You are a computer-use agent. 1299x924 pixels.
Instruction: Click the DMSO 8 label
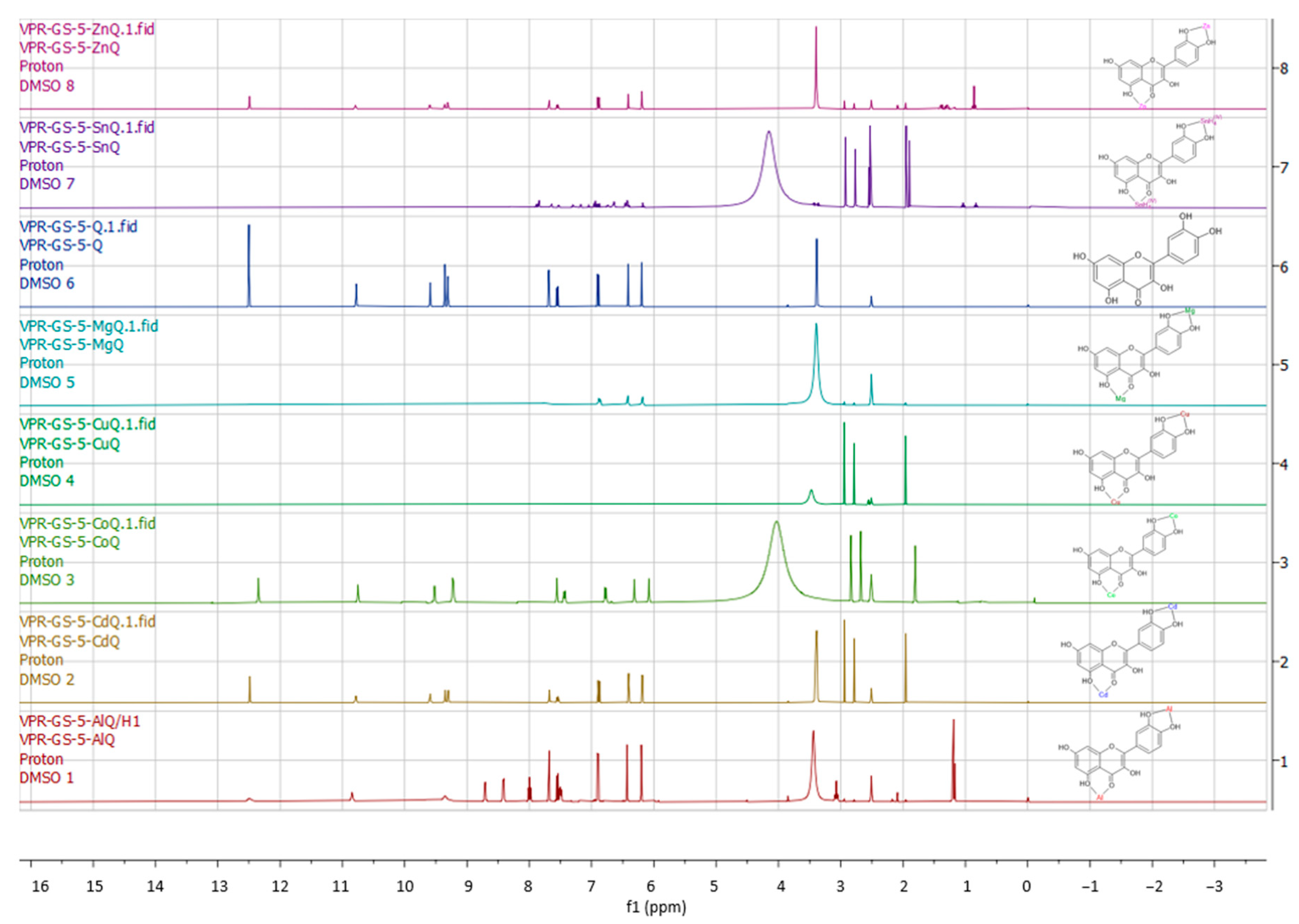pos(47,86)
